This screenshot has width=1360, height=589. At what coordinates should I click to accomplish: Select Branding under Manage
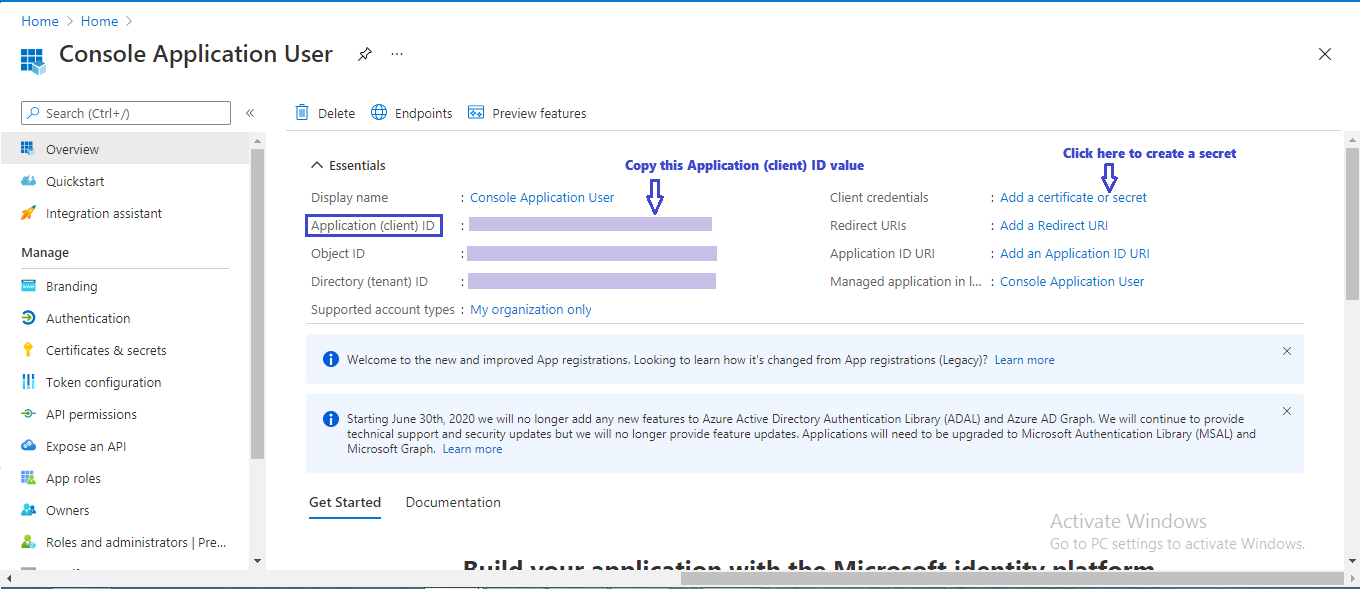tap(71, 285)
